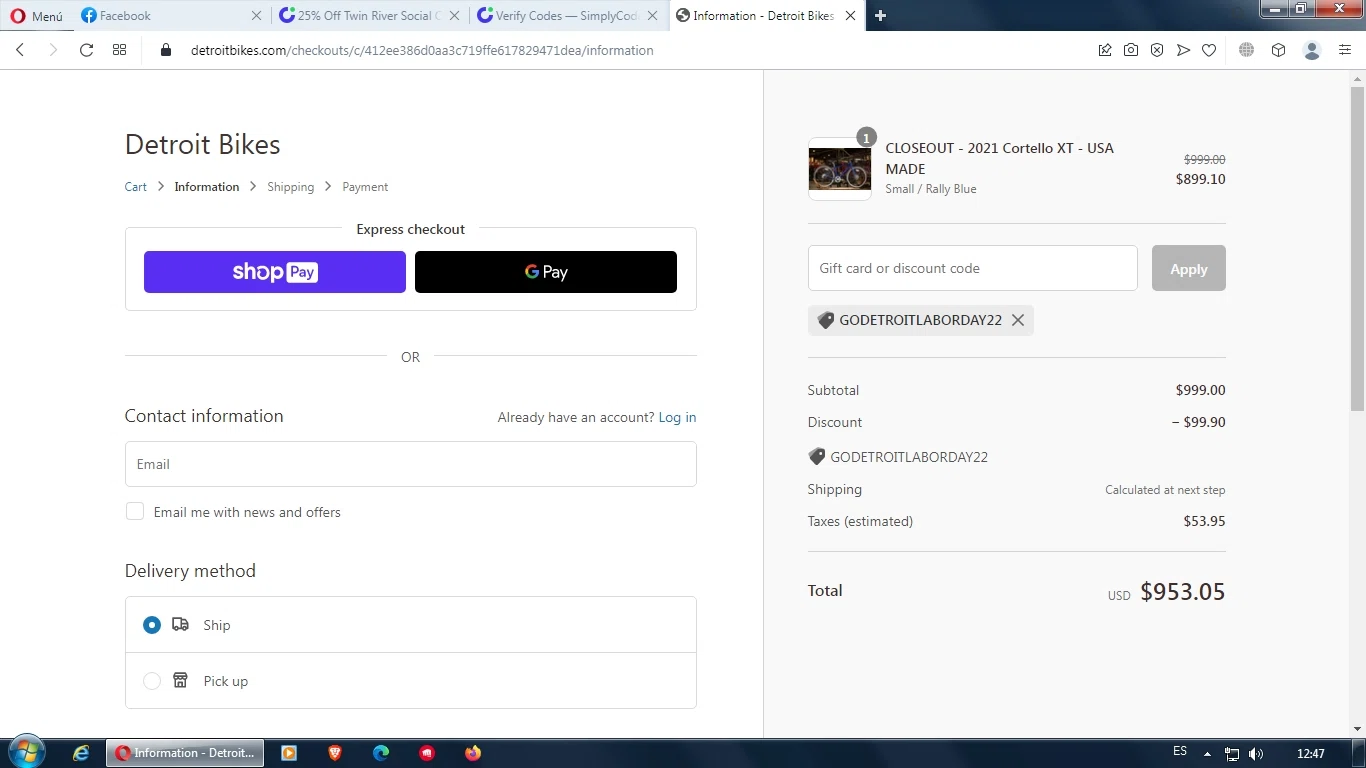Launch Microsoft Edge from taskbar

coord(381,753)
